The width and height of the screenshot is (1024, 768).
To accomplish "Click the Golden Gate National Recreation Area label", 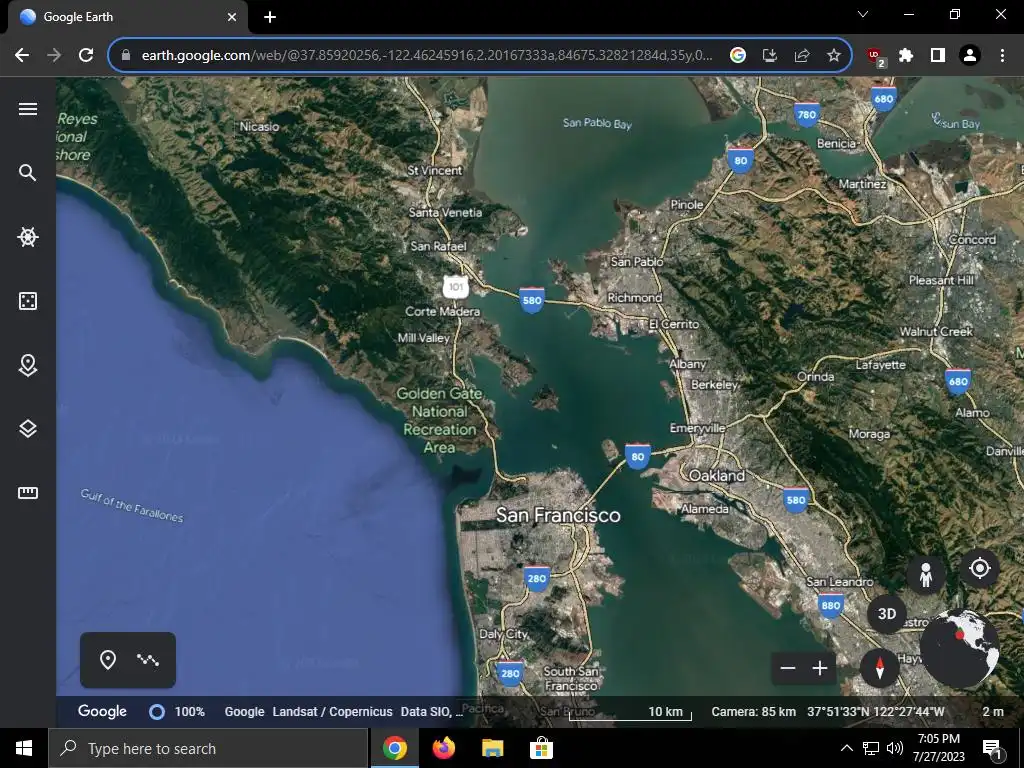I will click(x=440, y=421).
